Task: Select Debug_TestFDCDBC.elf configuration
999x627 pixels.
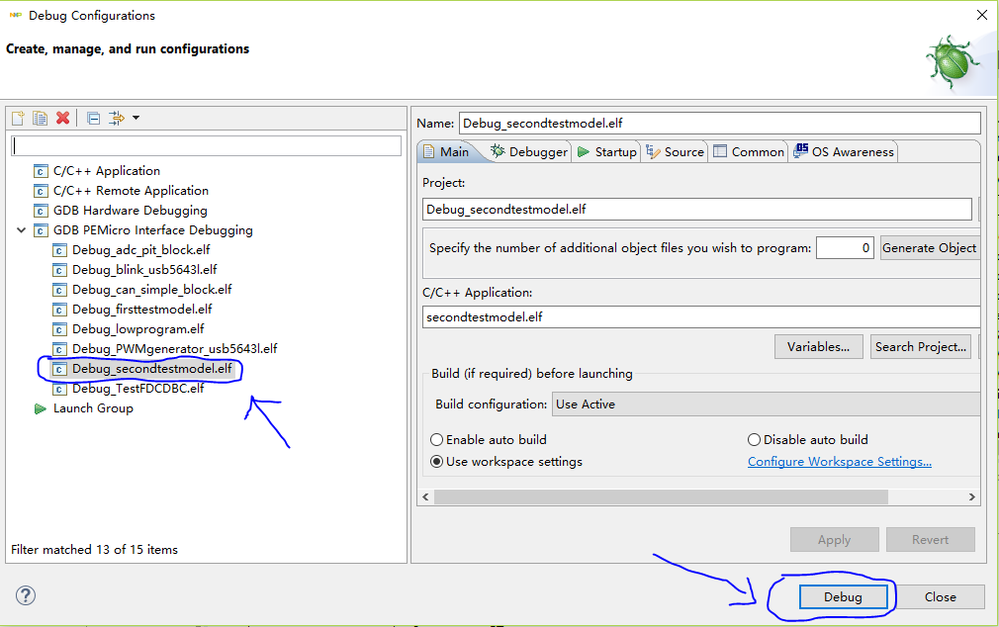Action: (138, 388)
